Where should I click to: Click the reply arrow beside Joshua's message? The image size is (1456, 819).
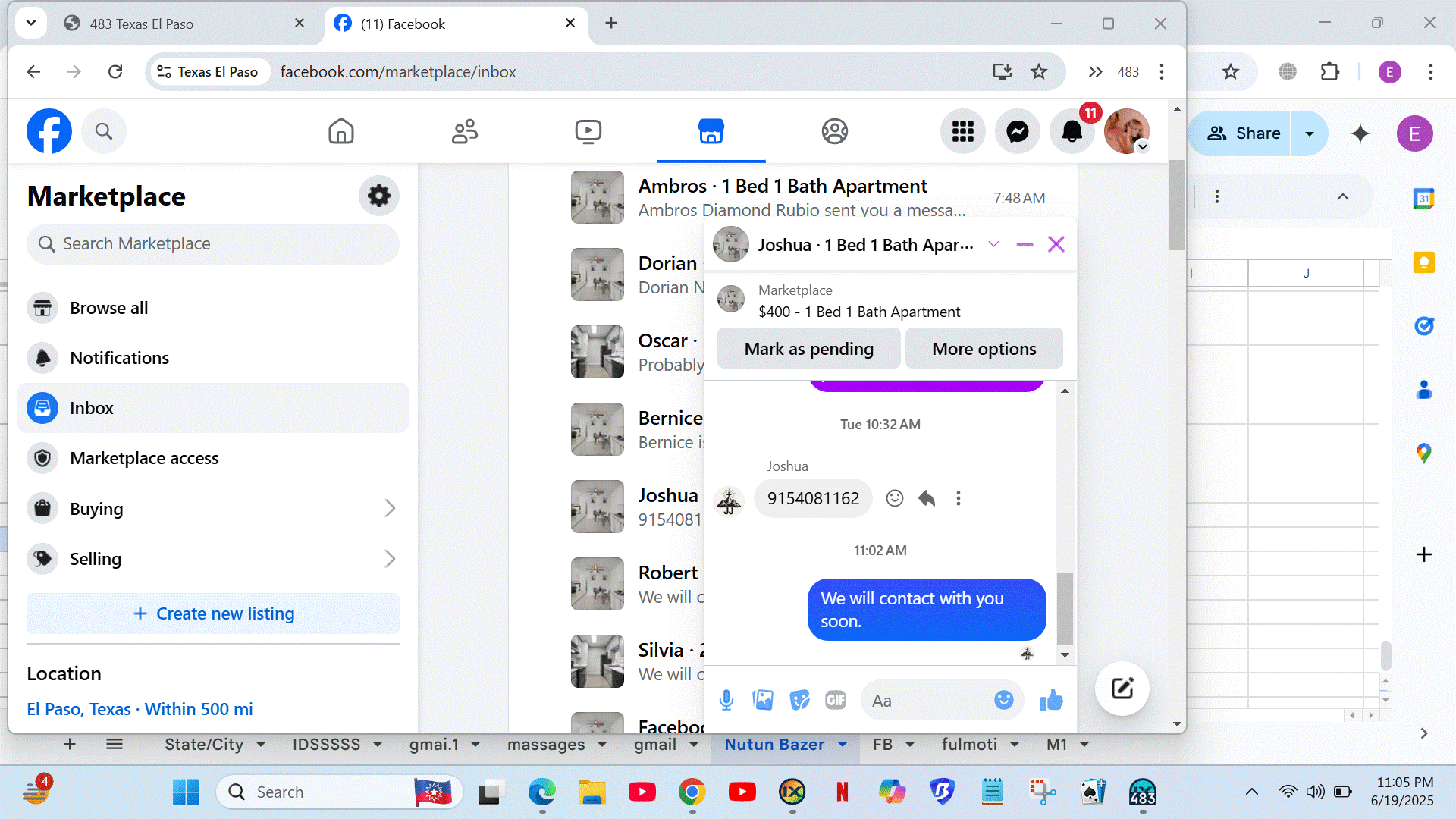coord(927,498)
